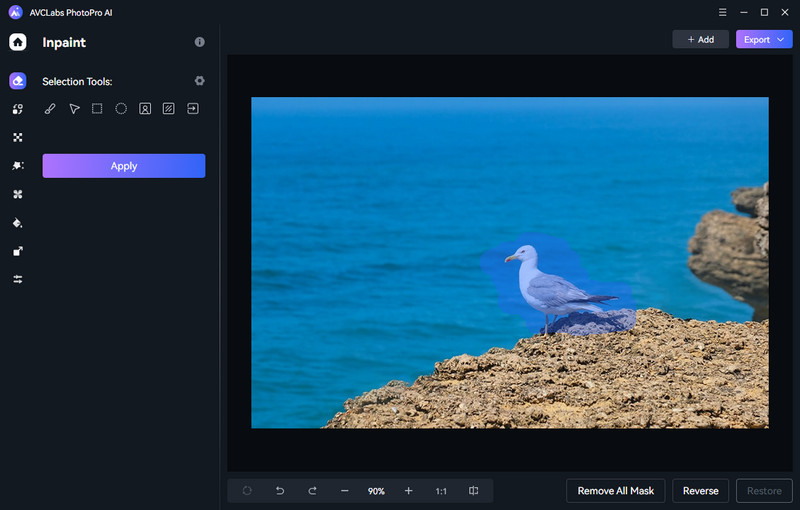Redo the last action
This screenshot has height=510, width=800.
click(x=312, y=491)
